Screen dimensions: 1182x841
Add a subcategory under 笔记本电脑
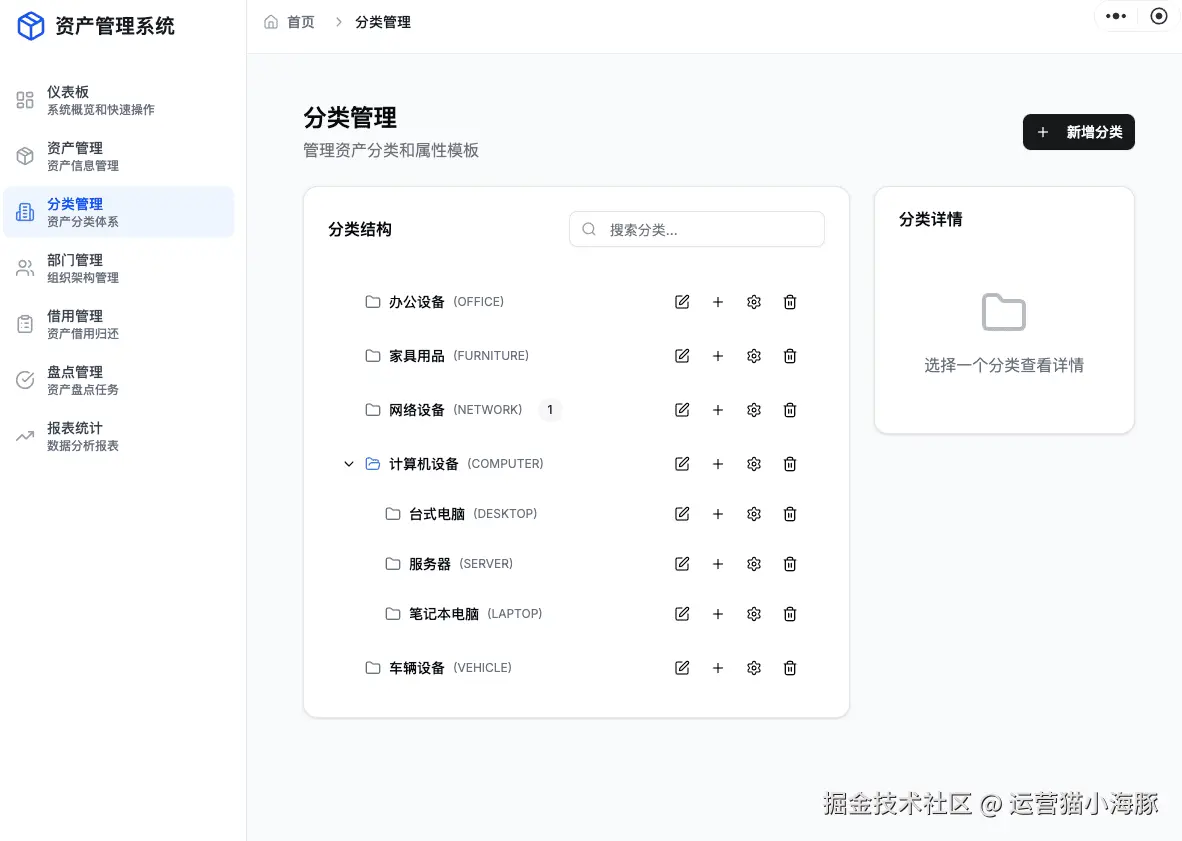(x=718, y=614)
